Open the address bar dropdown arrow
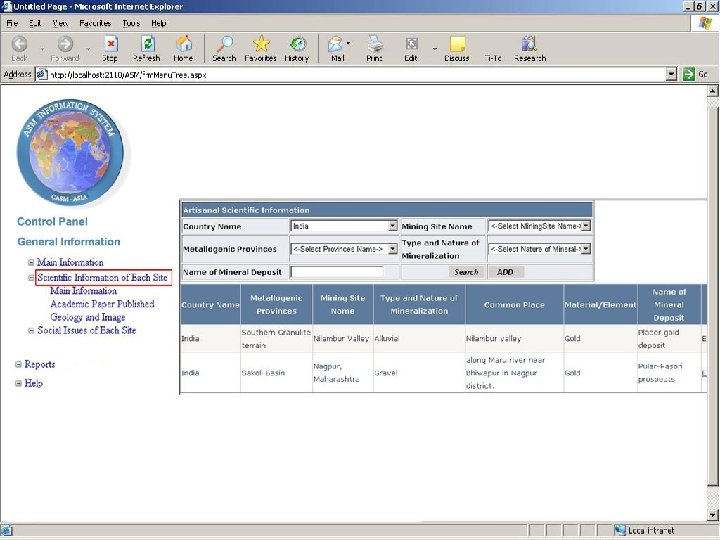 click(x=671, y=74)
